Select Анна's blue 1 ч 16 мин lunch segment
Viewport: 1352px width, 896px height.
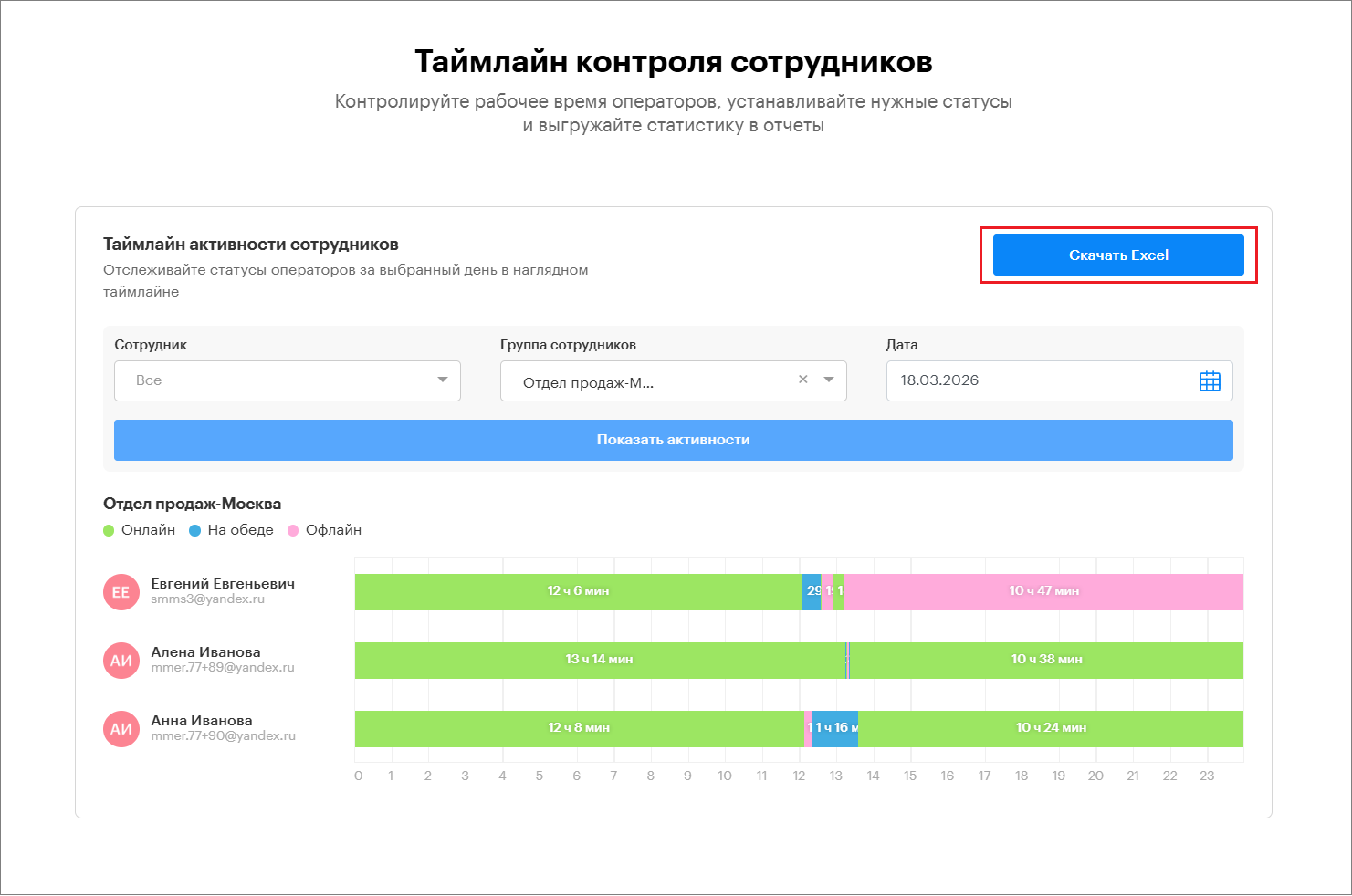click(x=835, y=728)
